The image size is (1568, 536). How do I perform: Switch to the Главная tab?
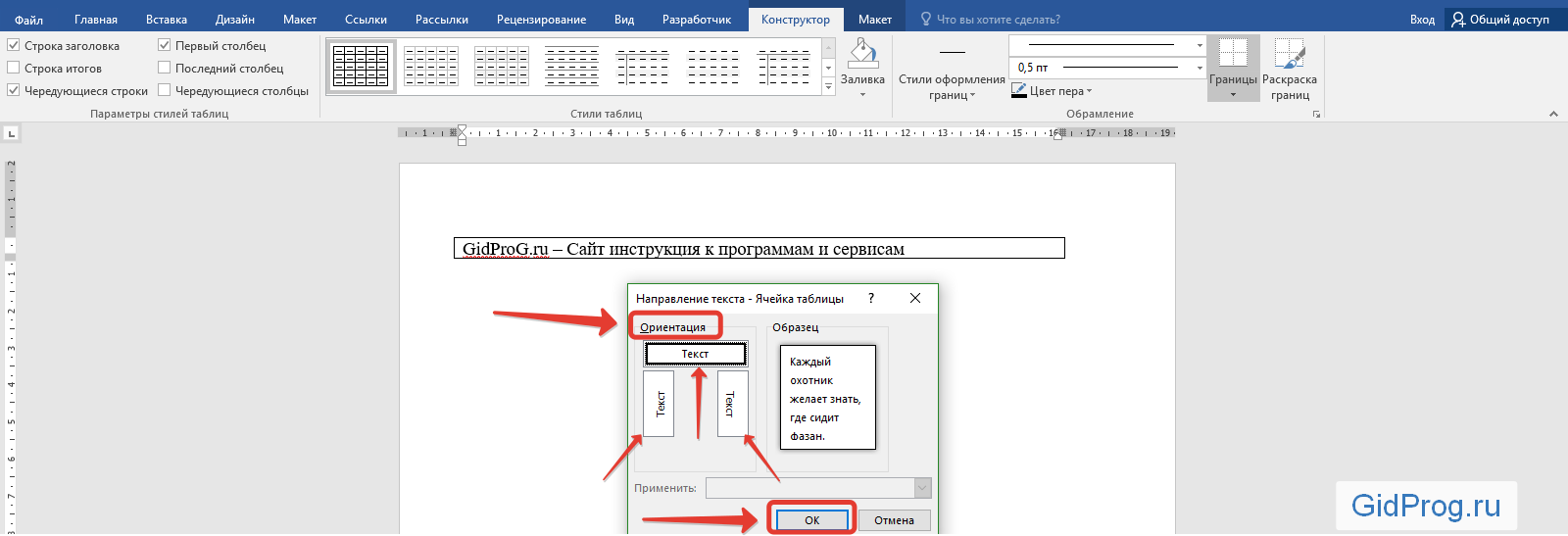coord(96,20)
